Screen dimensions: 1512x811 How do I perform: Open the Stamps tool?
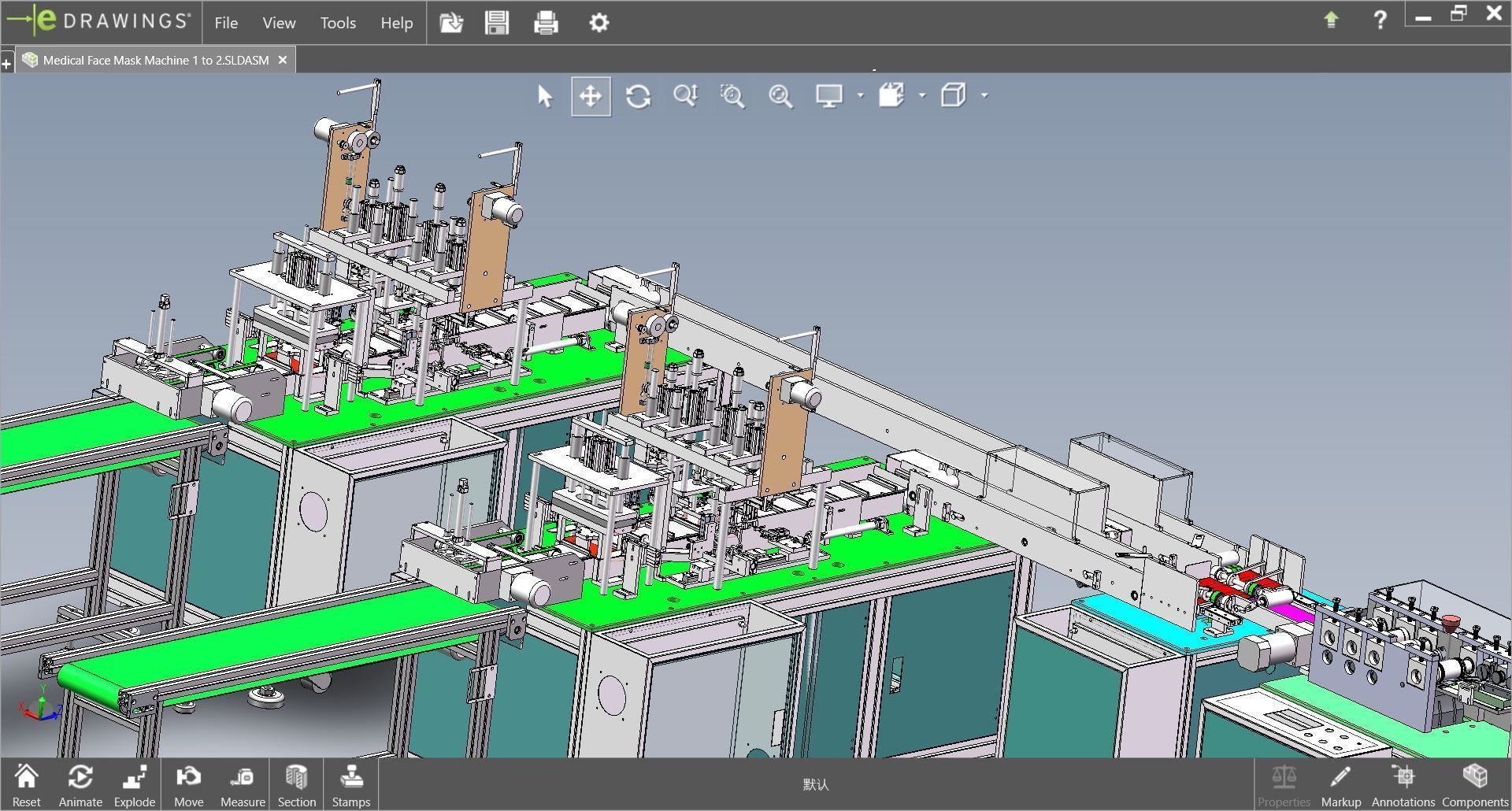pyautogui.click(x=350, y=784)
